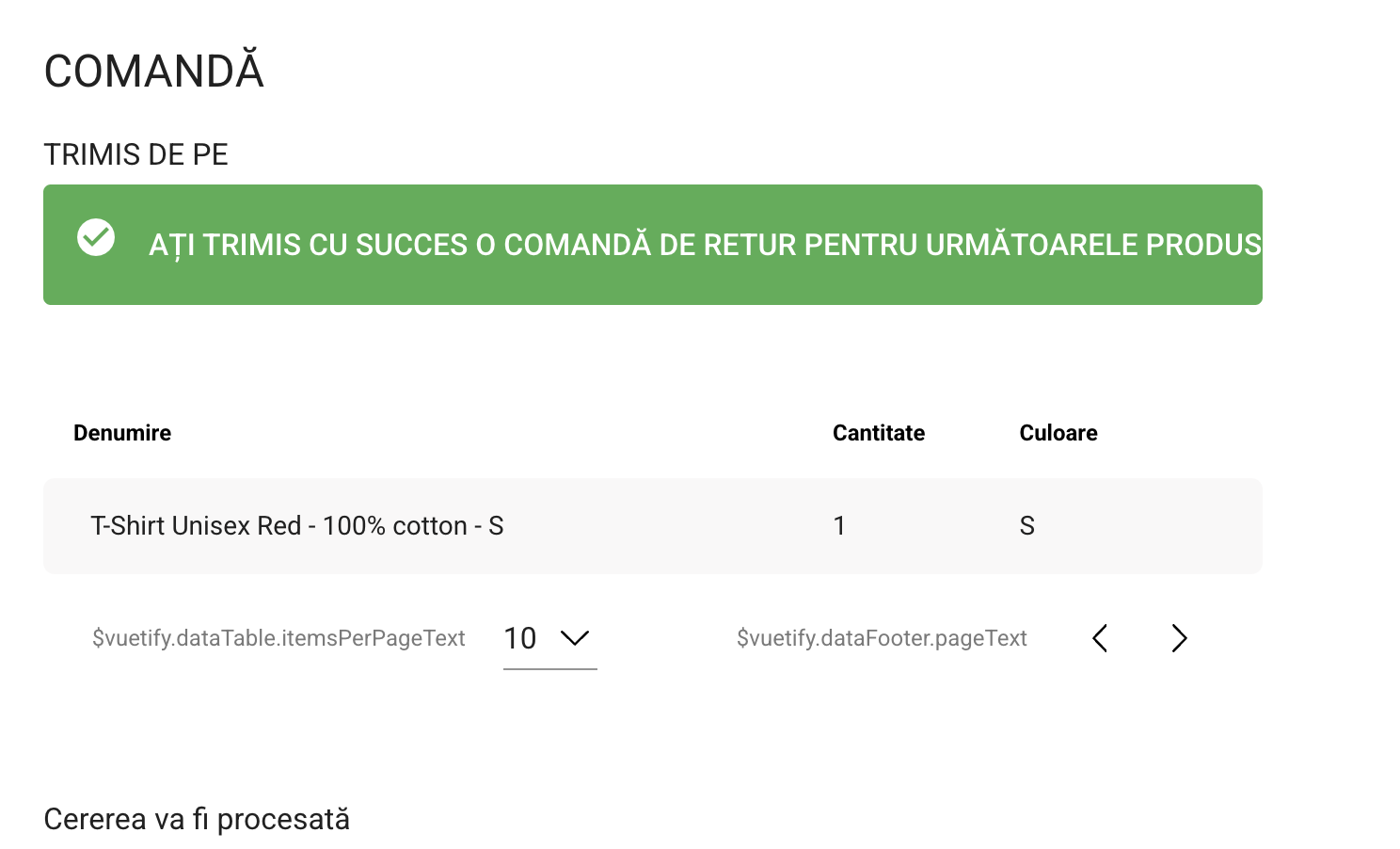Click the TRIMIS DE PE subtitle
1400x849 pixels.
(x=135, y=154)
